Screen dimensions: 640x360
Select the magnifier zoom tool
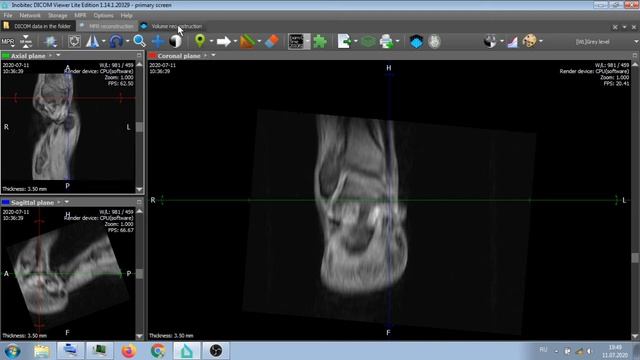click(139, 41)
